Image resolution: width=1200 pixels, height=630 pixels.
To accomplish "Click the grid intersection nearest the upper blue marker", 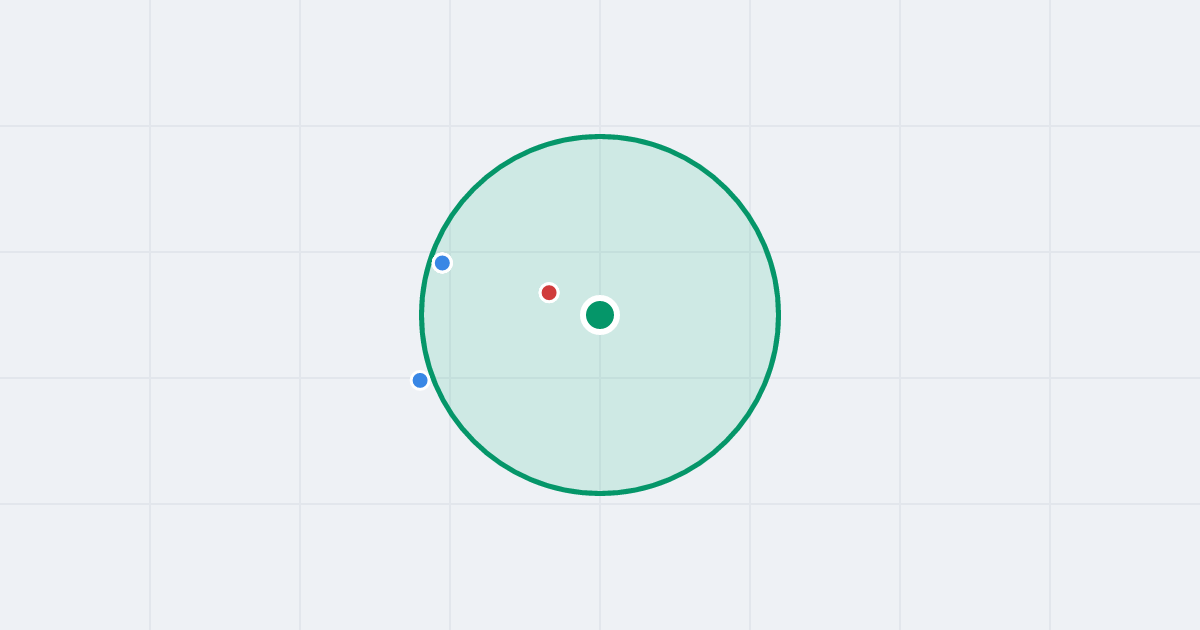I will click(450, 252).
